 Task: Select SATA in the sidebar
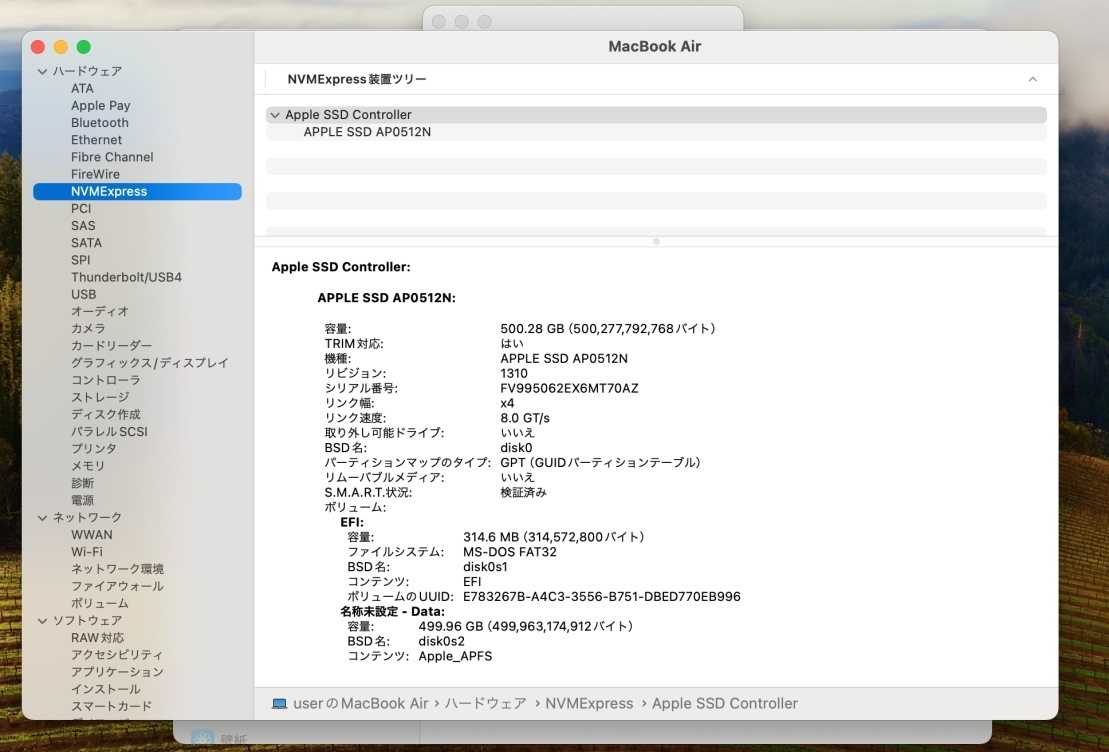point(86,243)
